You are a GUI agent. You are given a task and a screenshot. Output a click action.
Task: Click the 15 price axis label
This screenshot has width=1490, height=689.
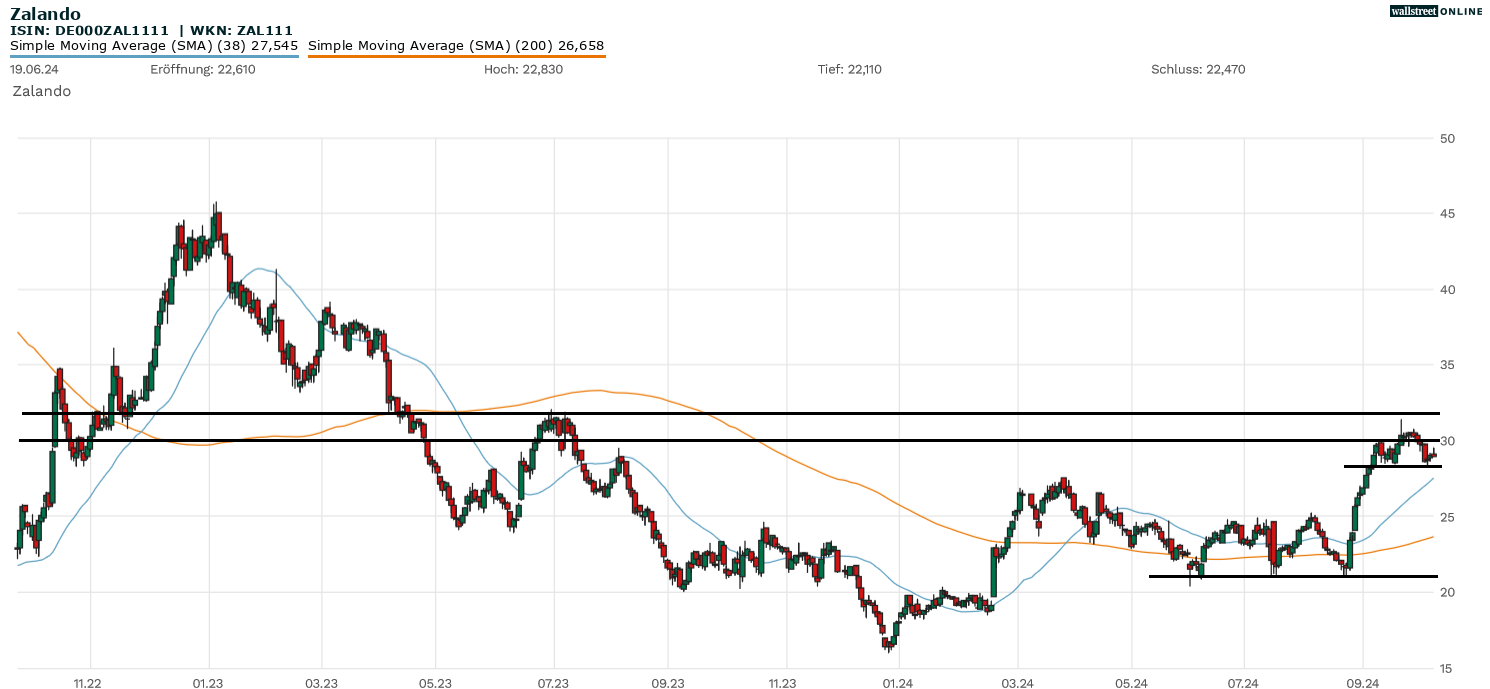[1448, 668]
